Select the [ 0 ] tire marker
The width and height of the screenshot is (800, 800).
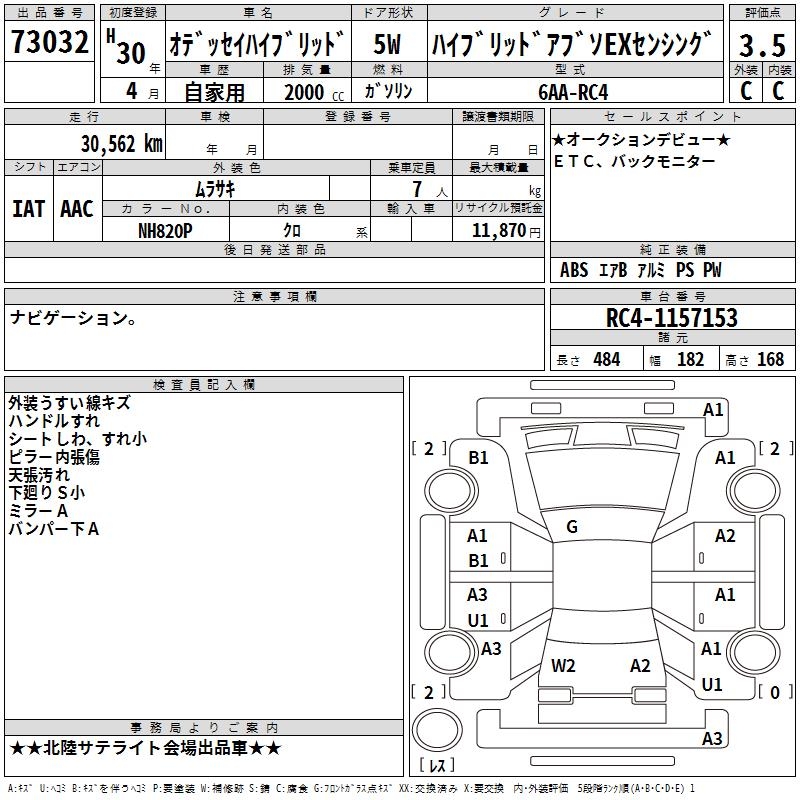pyautogui.click(x=775, y=692)
